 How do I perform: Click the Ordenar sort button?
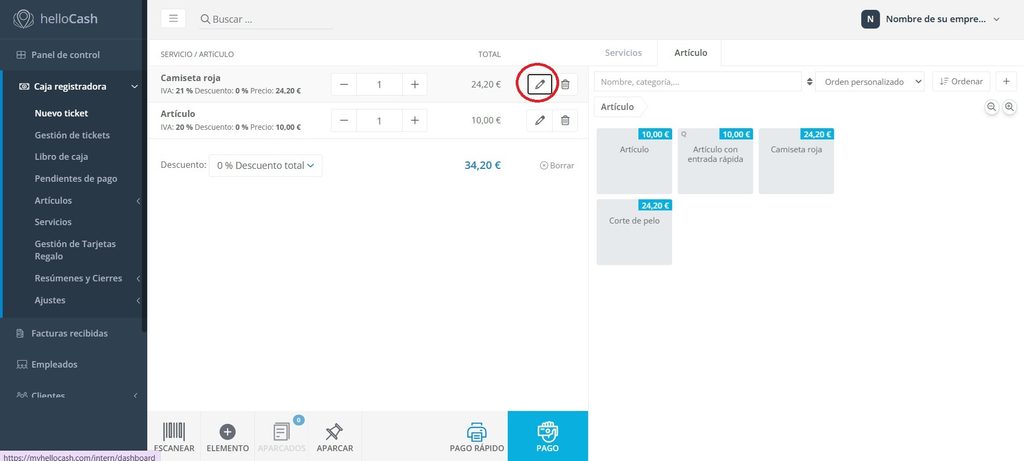tap(961, 82)
